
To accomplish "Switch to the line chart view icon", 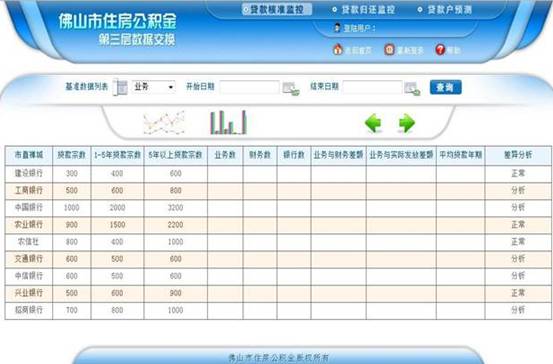I will 164,123.
